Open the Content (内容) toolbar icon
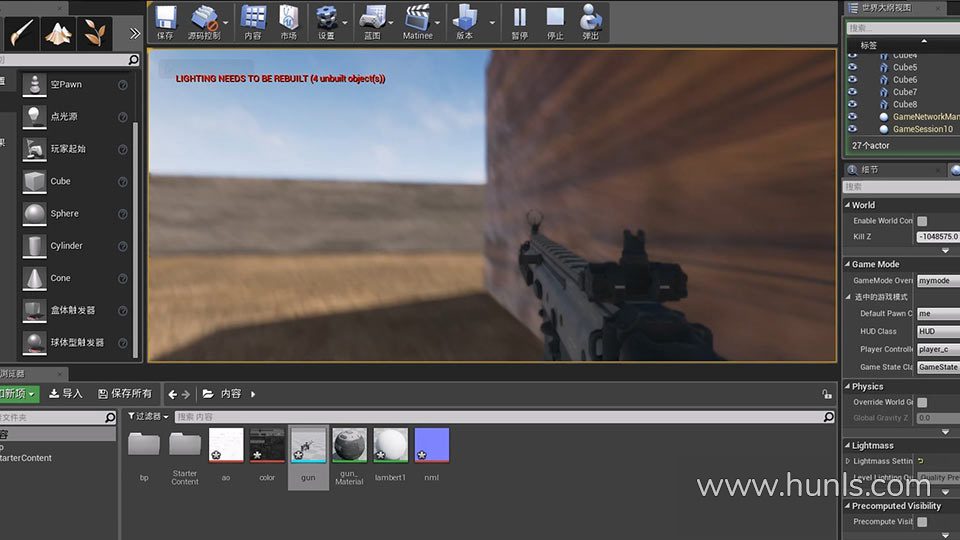Viewport: 960px width, 540px height. coord(253,22)
